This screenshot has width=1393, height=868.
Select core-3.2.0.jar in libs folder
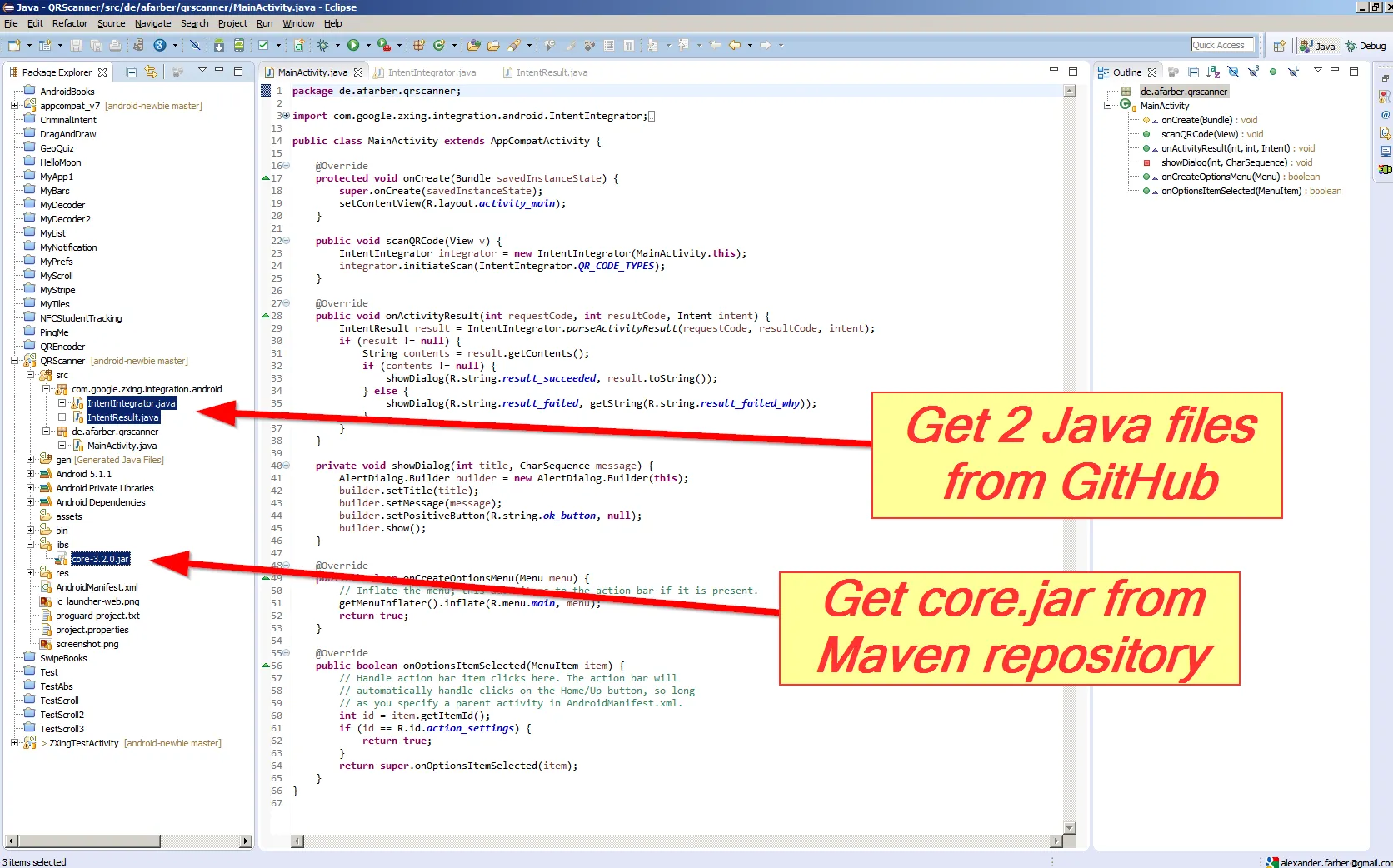coord(100,559)
